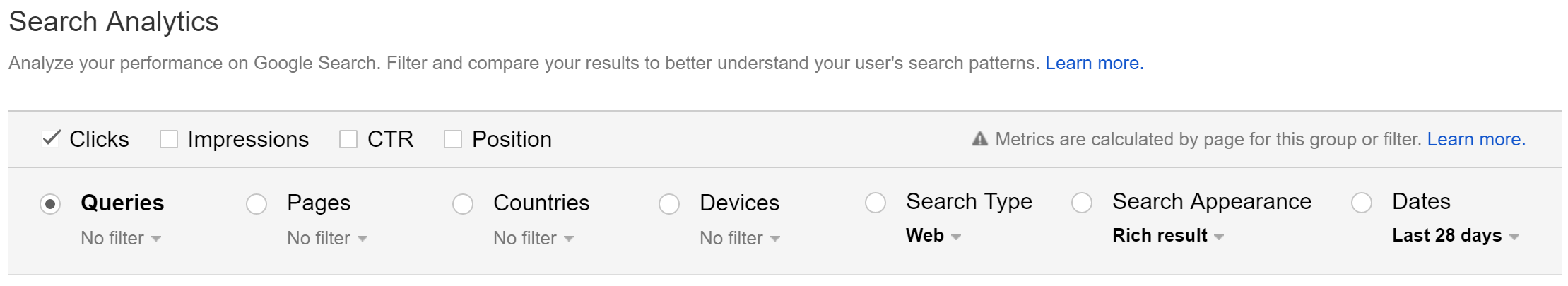
Task: Open the Pages No filter dropdown
Action: click(327, 238)
